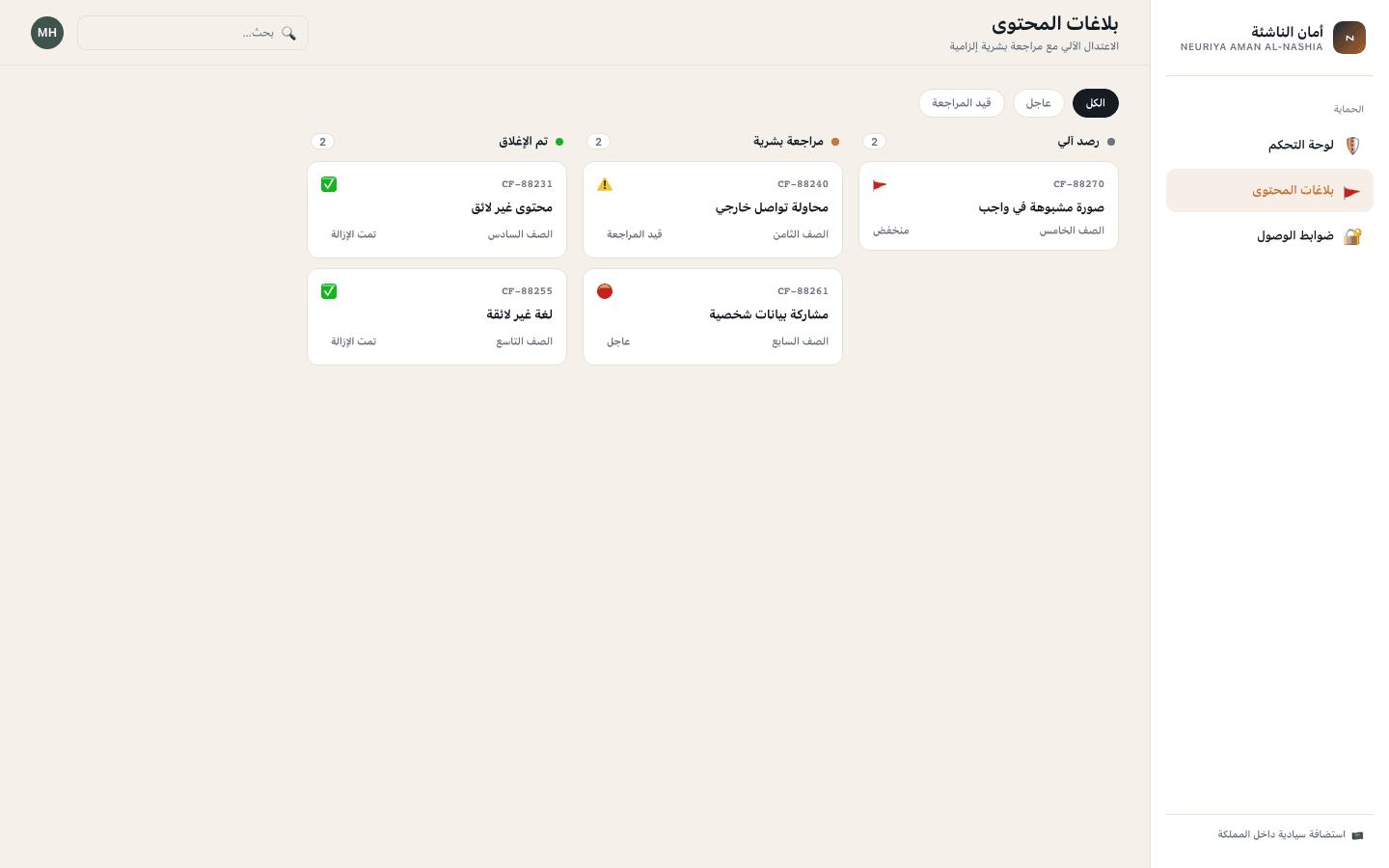Screen dimensions: 1389x868
Task: Click the report ID CF-88231
Action: click(527, 184)
